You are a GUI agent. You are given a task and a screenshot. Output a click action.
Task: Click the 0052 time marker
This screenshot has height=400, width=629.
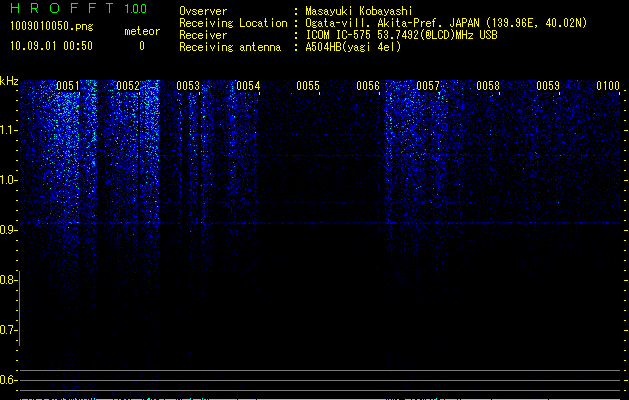pos(128,86)
